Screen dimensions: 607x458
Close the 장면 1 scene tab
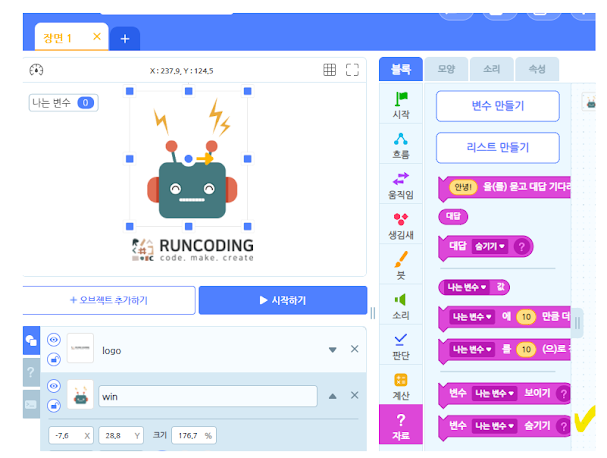tap(97, 37)
